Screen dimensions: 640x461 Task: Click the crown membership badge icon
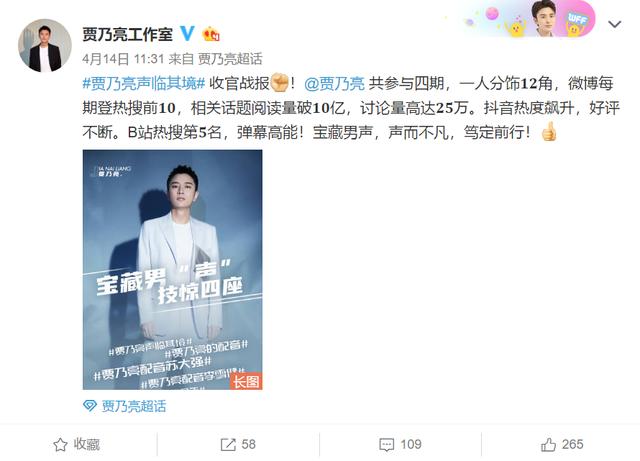[211, 34]
